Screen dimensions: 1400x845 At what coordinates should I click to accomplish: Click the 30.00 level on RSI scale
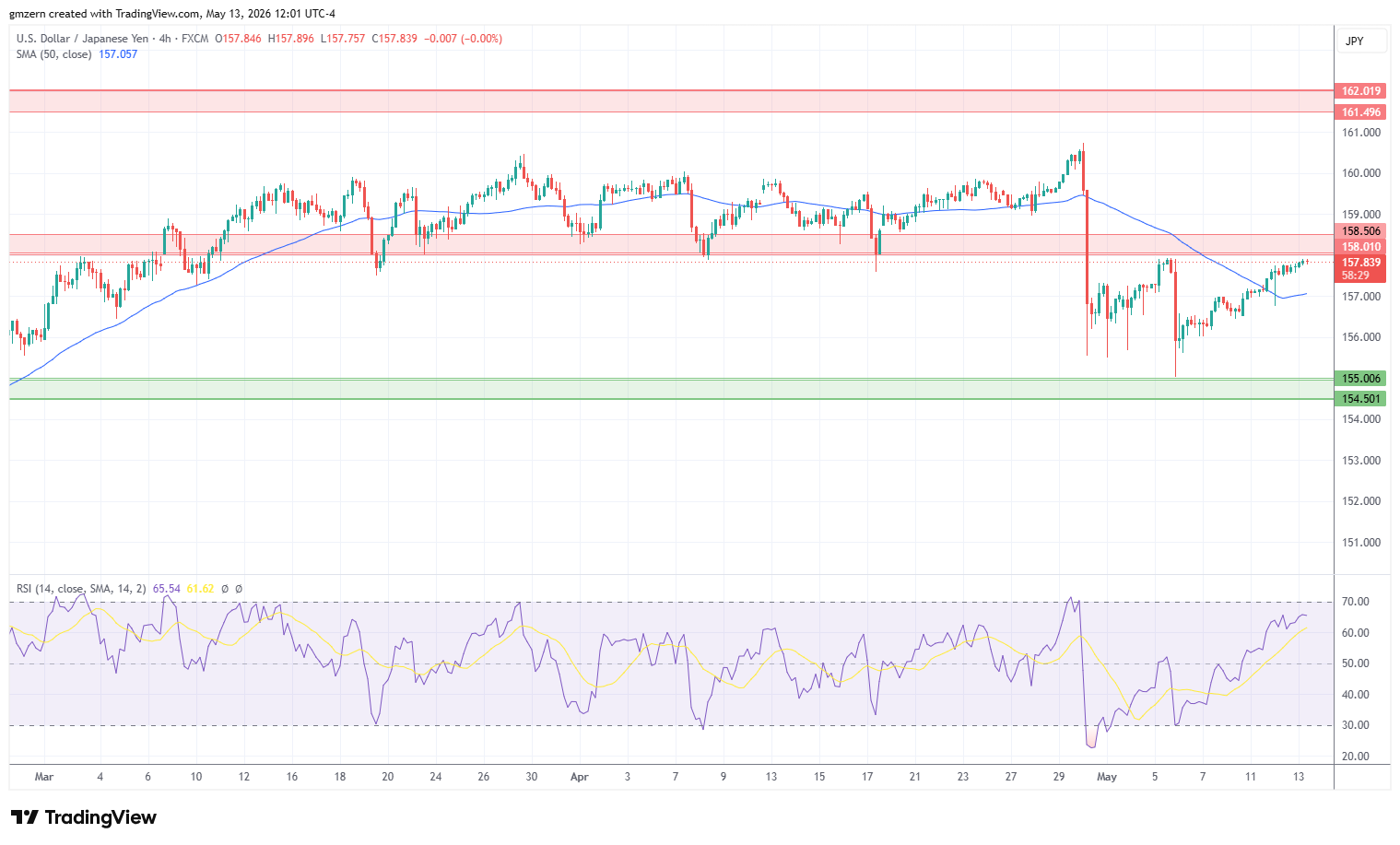(x=1356, y=725)
